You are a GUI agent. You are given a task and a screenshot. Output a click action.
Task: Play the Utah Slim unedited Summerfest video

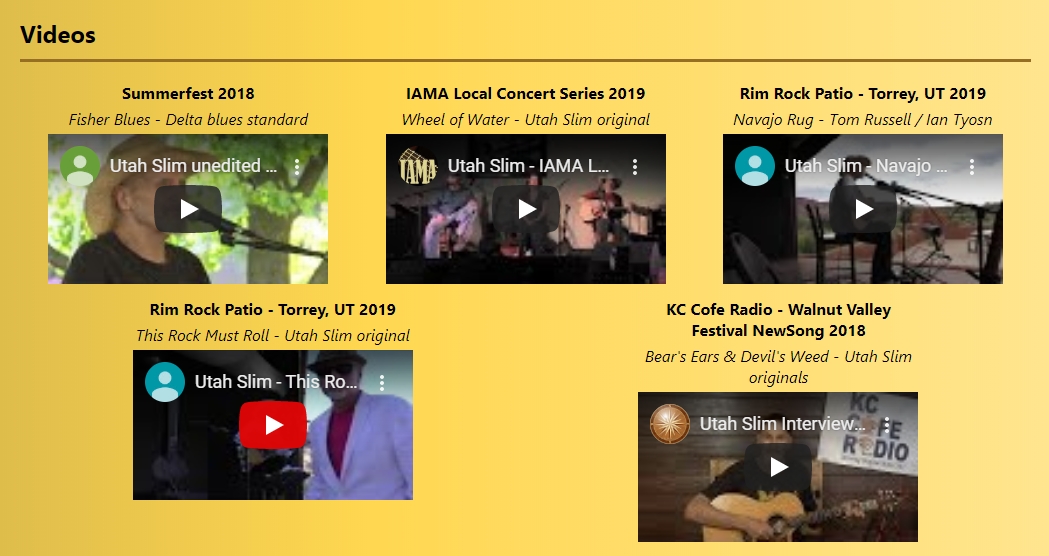coord(188,209)
